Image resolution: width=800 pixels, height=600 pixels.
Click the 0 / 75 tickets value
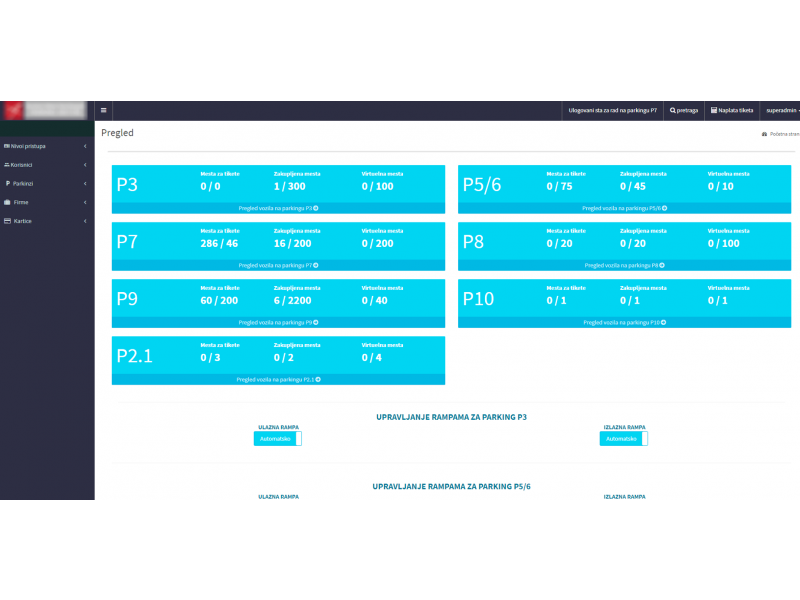[x=559, y=186]
